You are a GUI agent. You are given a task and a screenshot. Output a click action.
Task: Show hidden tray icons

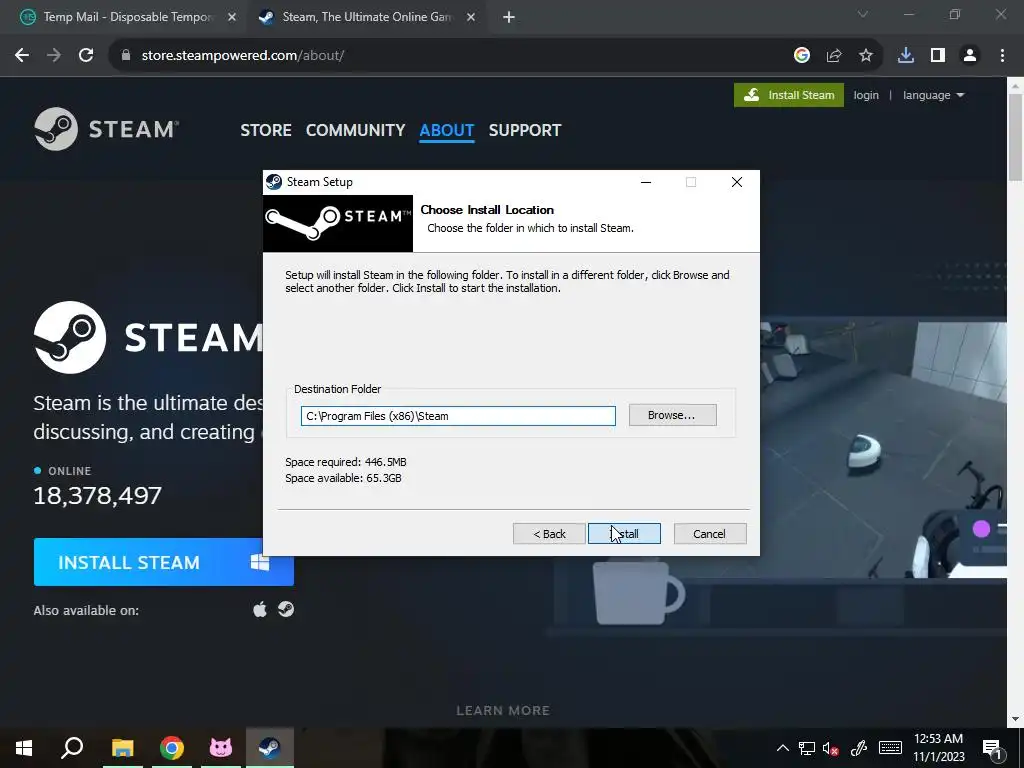point(782,748)
